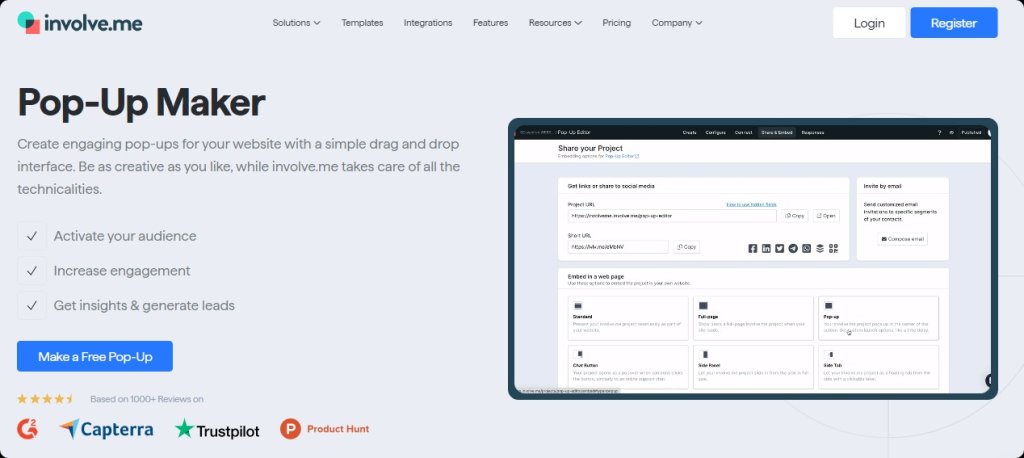Click the Trustpilot logo

(x=217, y=429)
